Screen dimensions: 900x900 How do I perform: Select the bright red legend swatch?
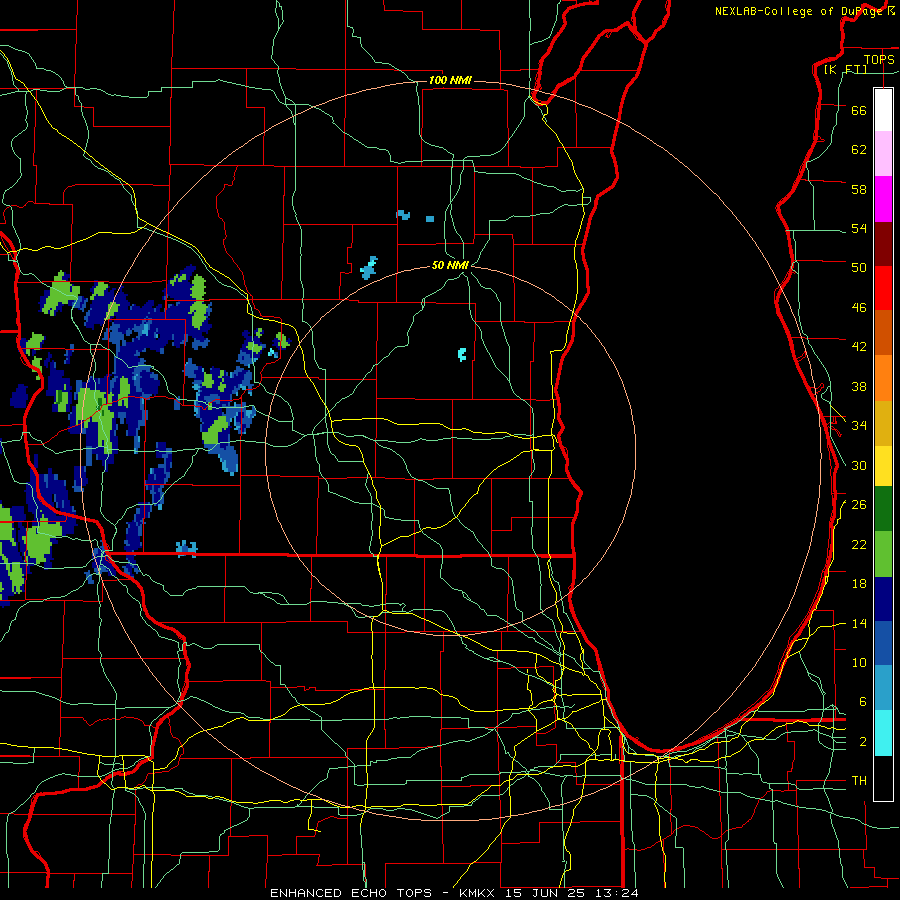pos(883,288)
